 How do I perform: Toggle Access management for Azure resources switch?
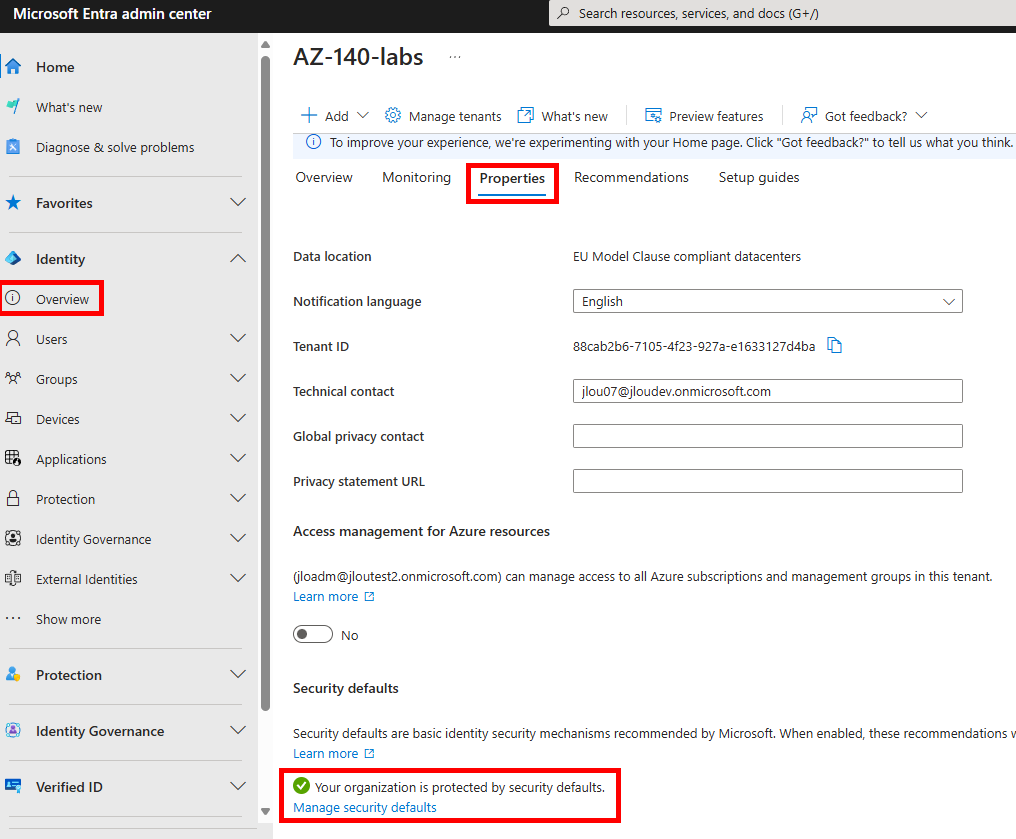pyautogui.click(x=313, y=634)
